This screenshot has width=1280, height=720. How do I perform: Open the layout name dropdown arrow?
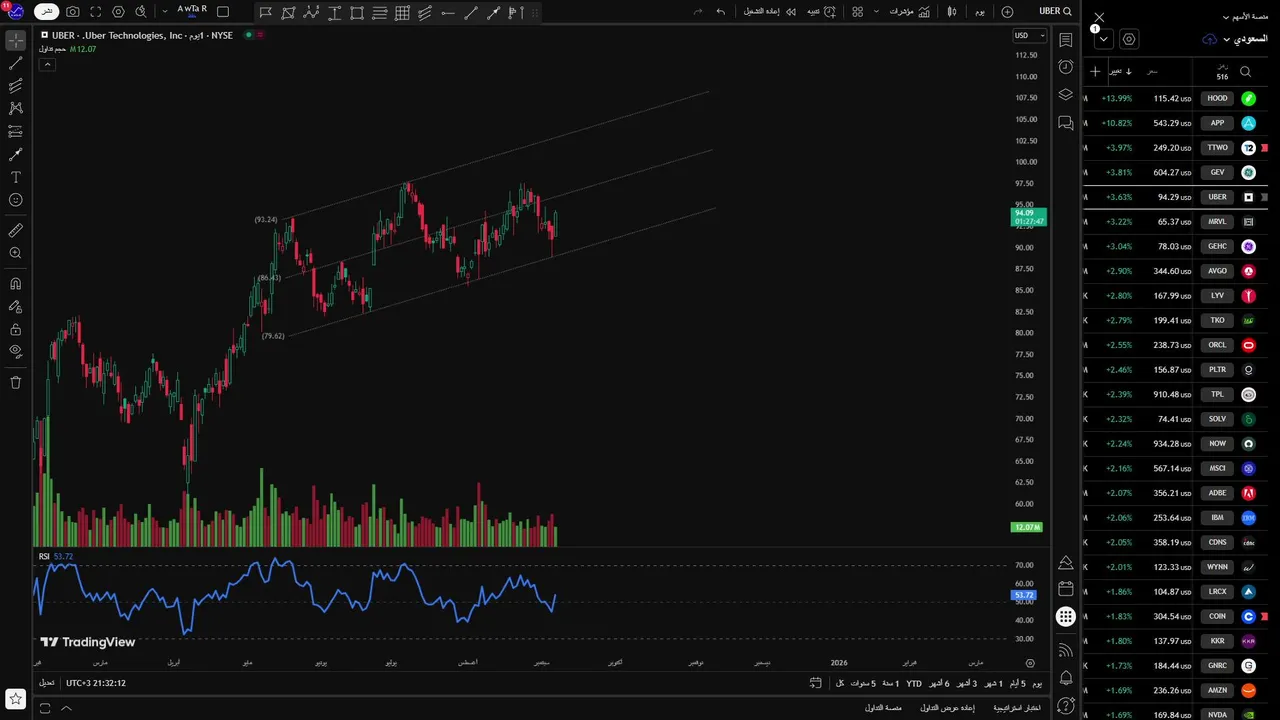(165, 12)
